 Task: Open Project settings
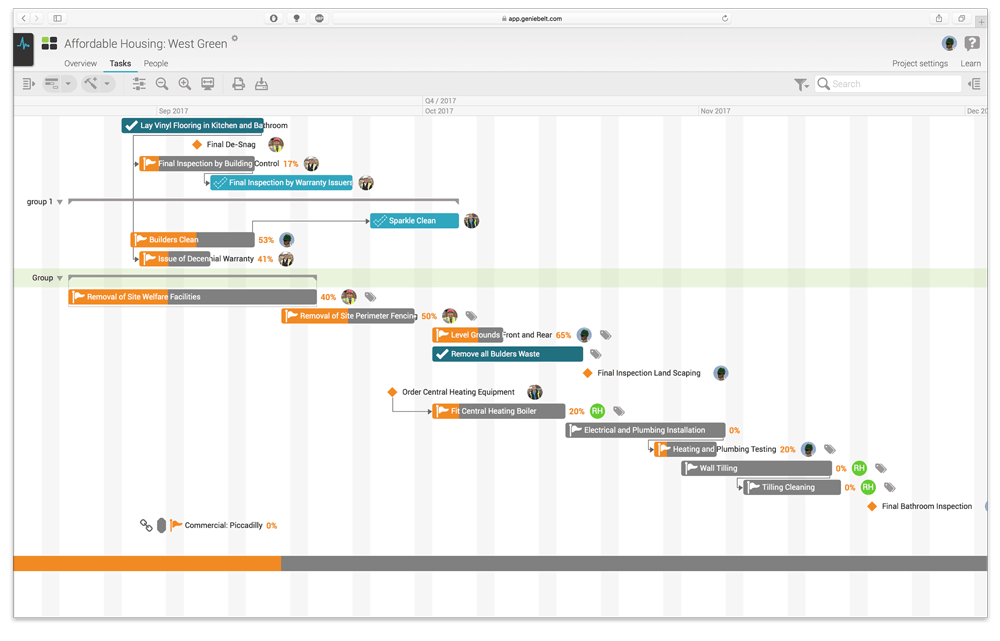point(920,63)
